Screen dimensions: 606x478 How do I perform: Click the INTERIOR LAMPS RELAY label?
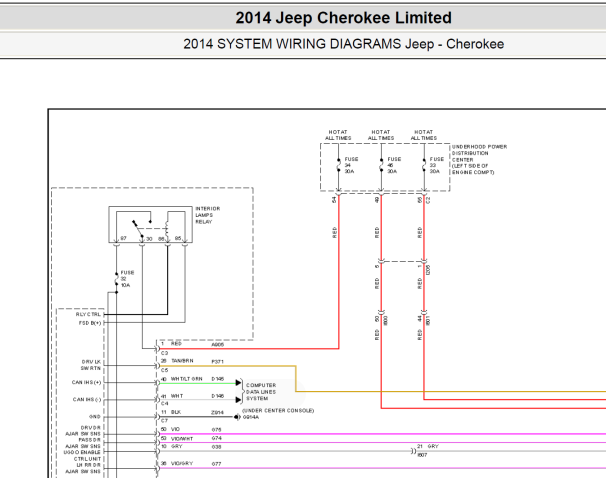[x=208, y=215]
